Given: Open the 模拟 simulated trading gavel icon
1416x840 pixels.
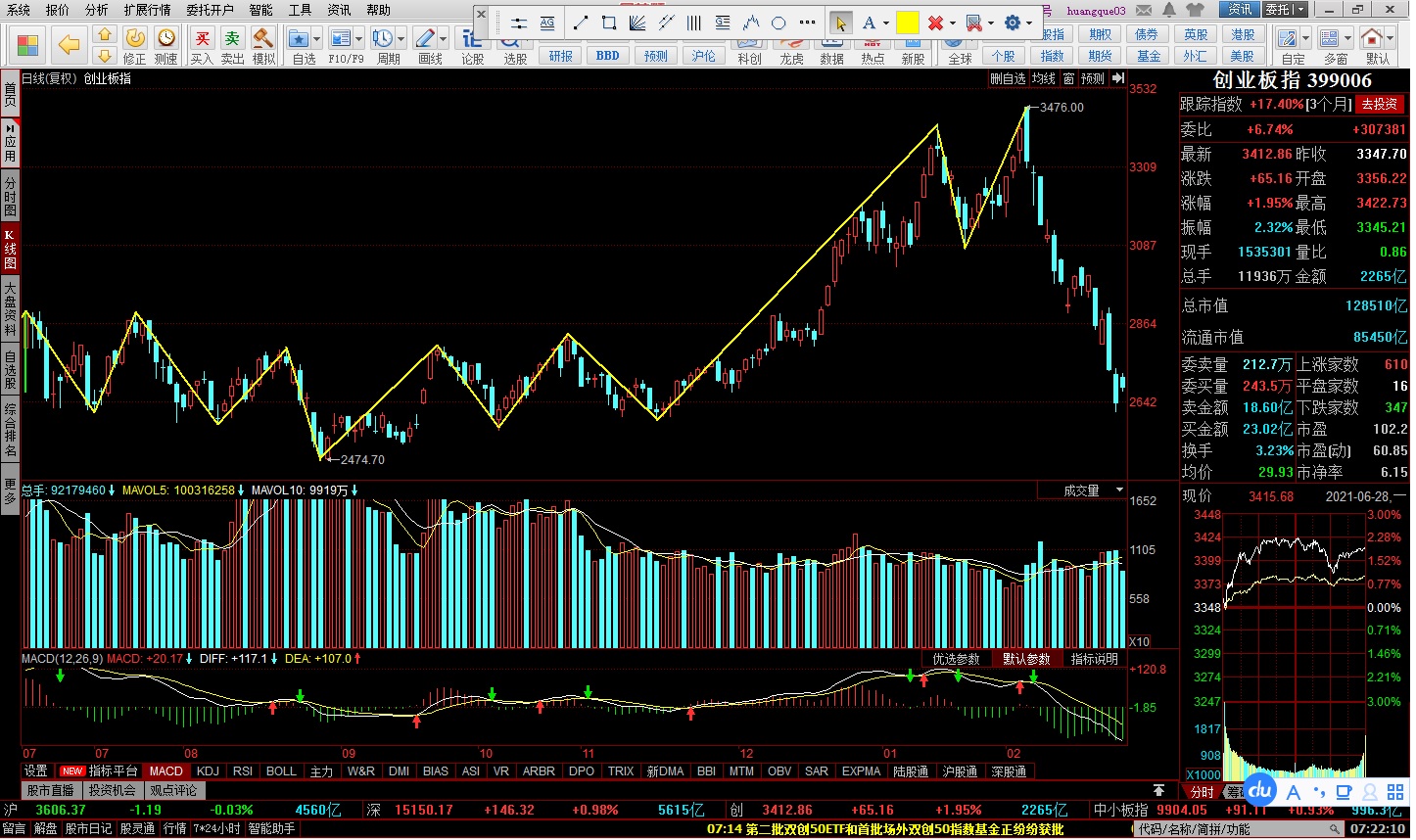Looking at the screenshot, I should click(x=263, y=45).
